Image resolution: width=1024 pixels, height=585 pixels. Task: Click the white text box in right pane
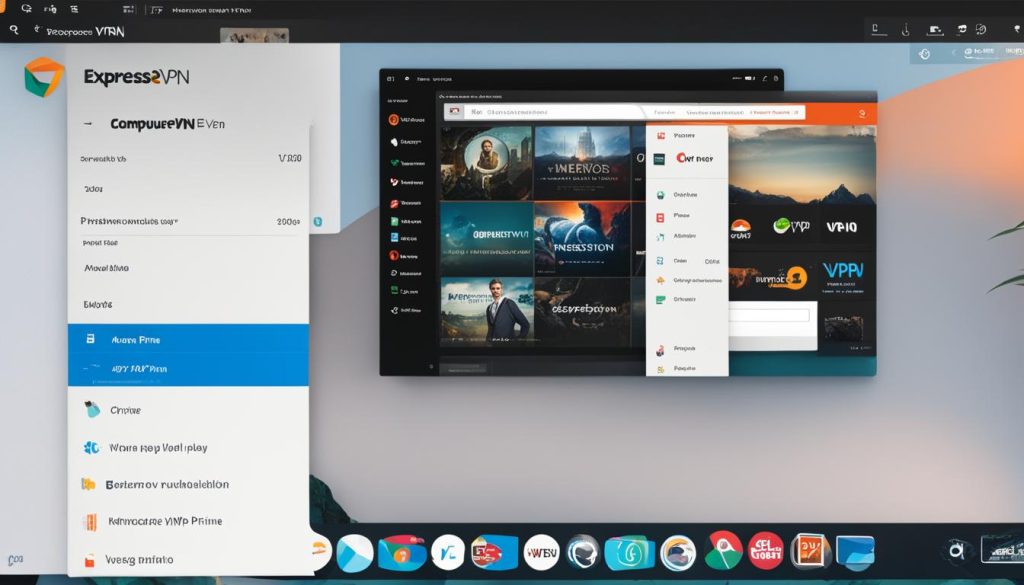pos(769,315)
